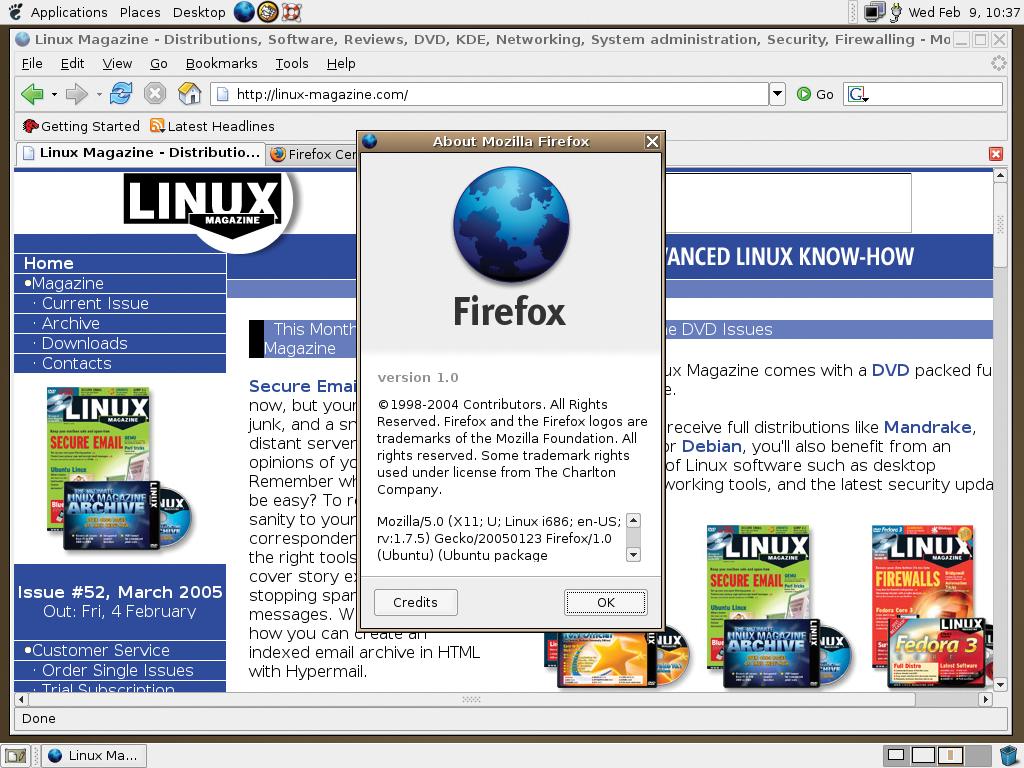Screen dimensions: 1024x768
Task: Open the Bookmarks menu
Action: pos(221,63)
